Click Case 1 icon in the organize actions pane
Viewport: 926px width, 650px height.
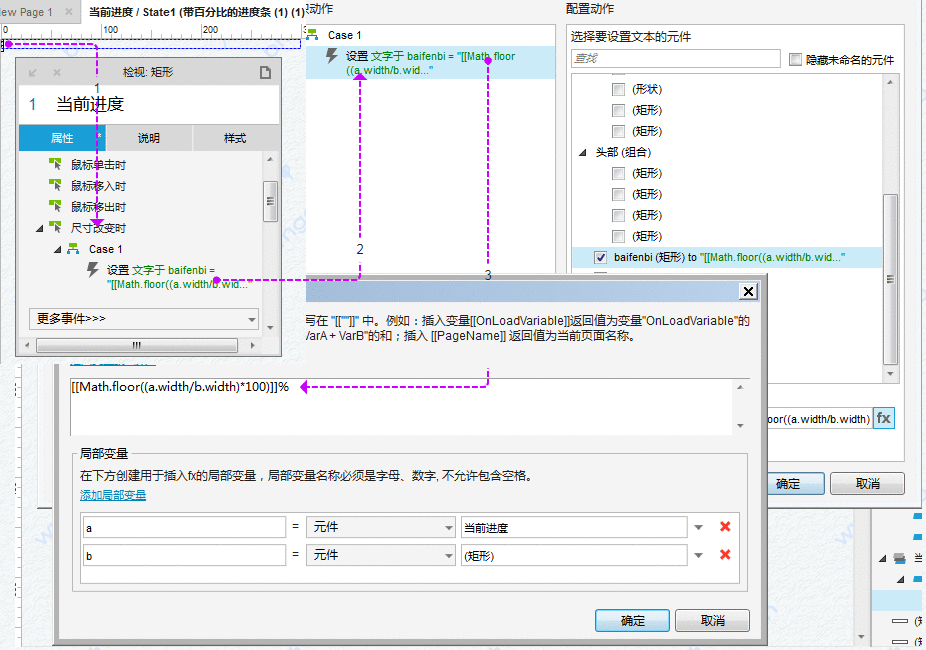tap(312, 35)
